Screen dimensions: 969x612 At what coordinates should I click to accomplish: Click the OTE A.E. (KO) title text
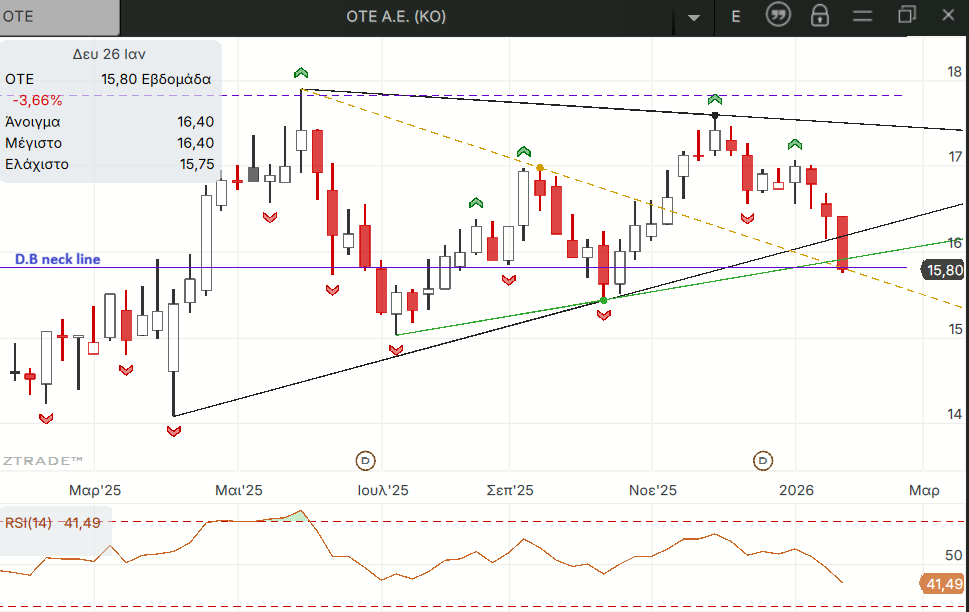pos(395,17)
